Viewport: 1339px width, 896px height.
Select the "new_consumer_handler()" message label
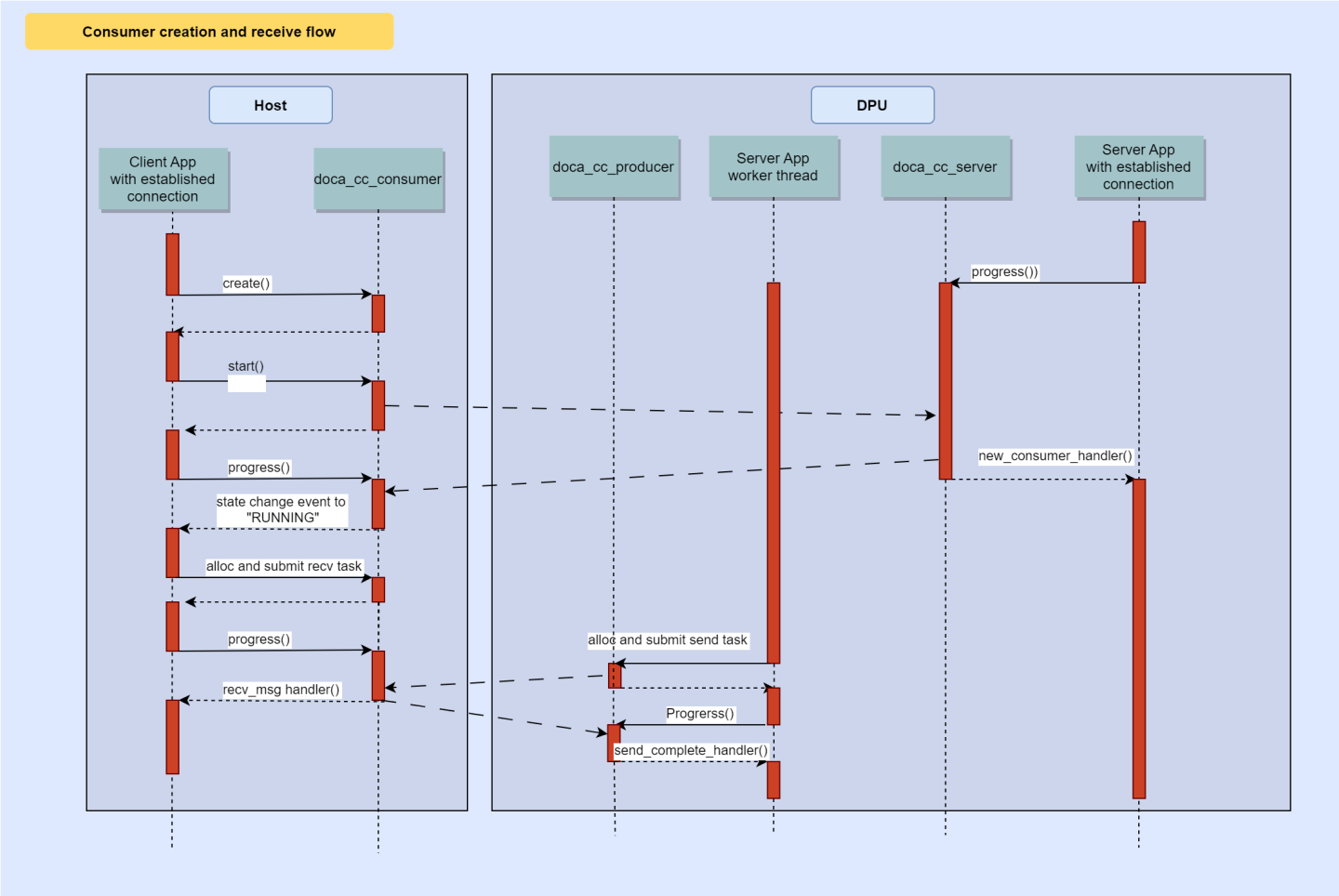(1055, 455)
